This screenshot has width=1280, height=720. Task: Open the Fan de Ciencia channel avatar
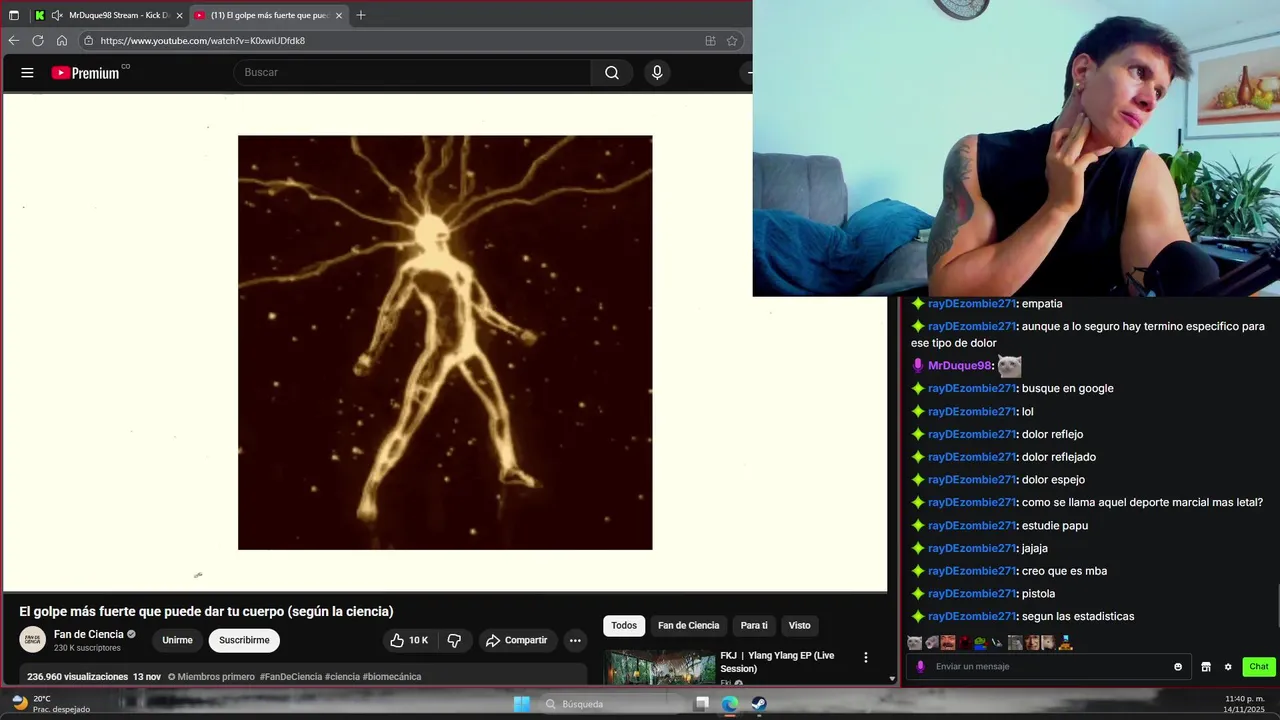pos(33,640)
